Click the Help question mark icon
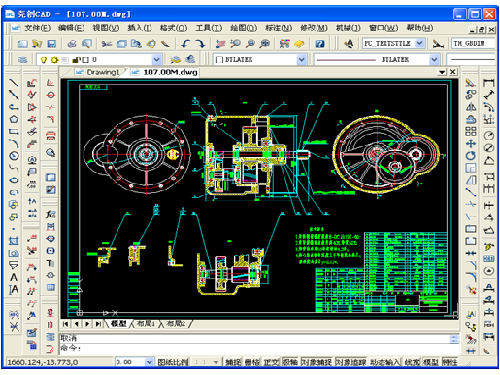The image size is (500, 375). pyautogui.click(x=320, y=44)
